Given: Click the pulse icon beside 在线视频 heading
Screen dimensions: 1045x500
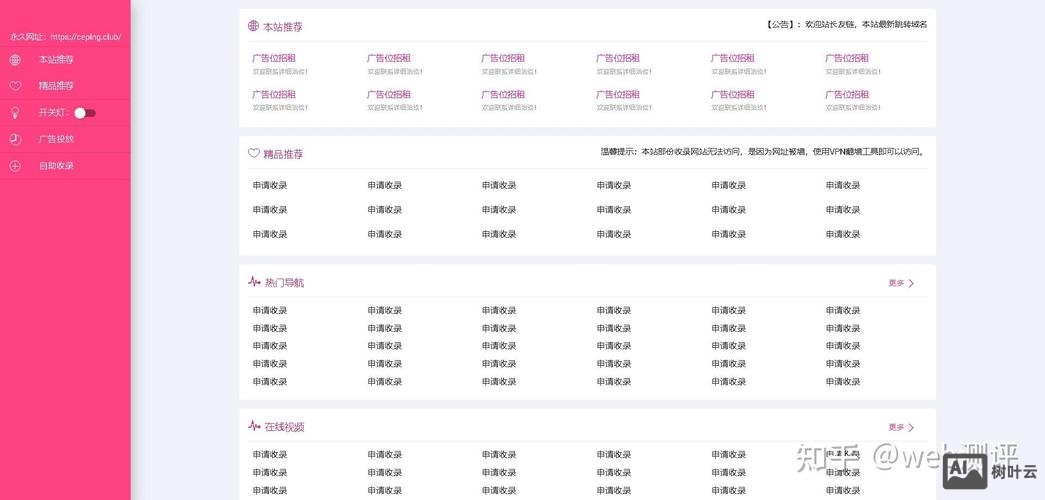Looking at the screenshot, I should (x=254, y=425).
